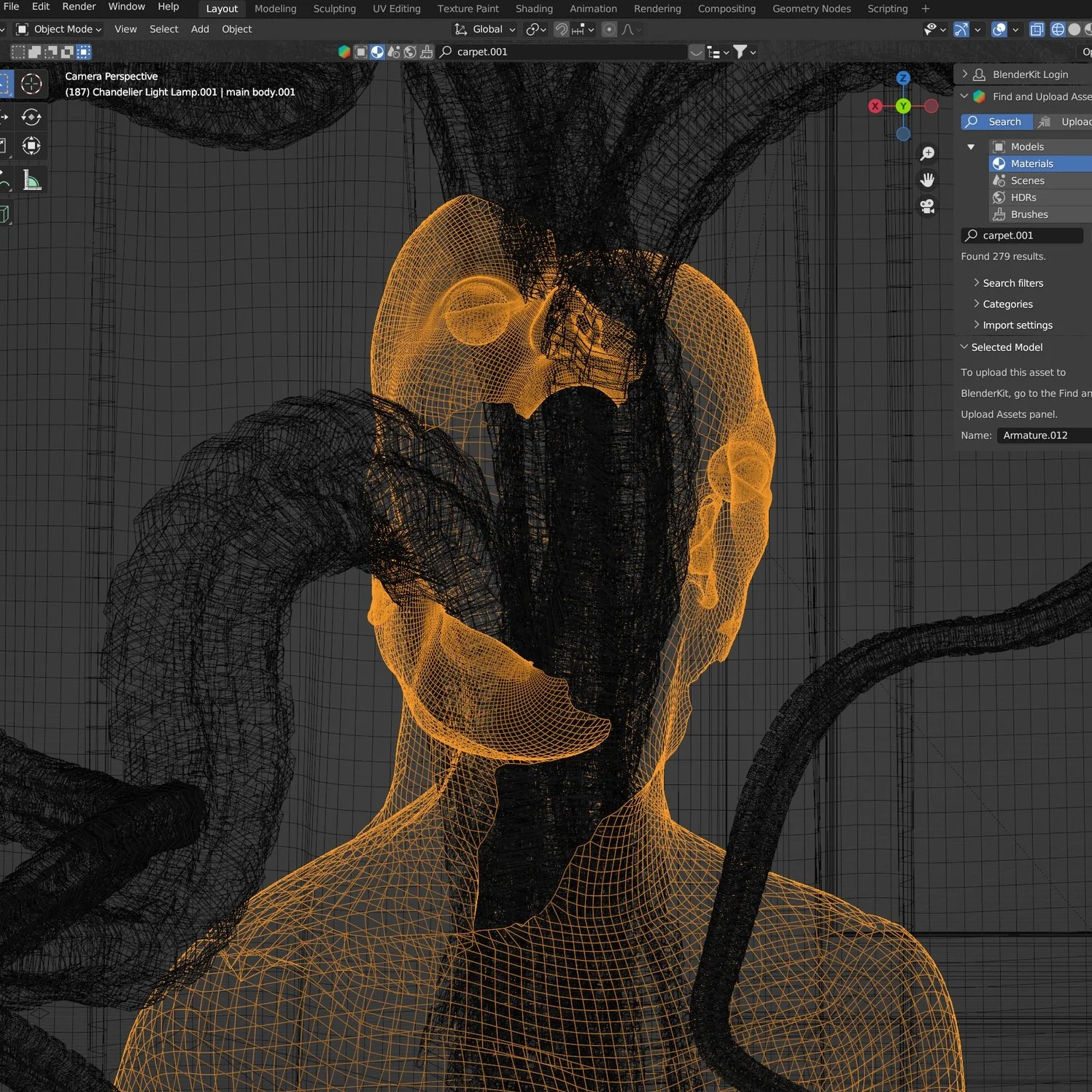Image resolution: width=1092 pixels, height=1092 pixels.
Task: Toggle asset bar display button
Action: click(x=697, y=52)
